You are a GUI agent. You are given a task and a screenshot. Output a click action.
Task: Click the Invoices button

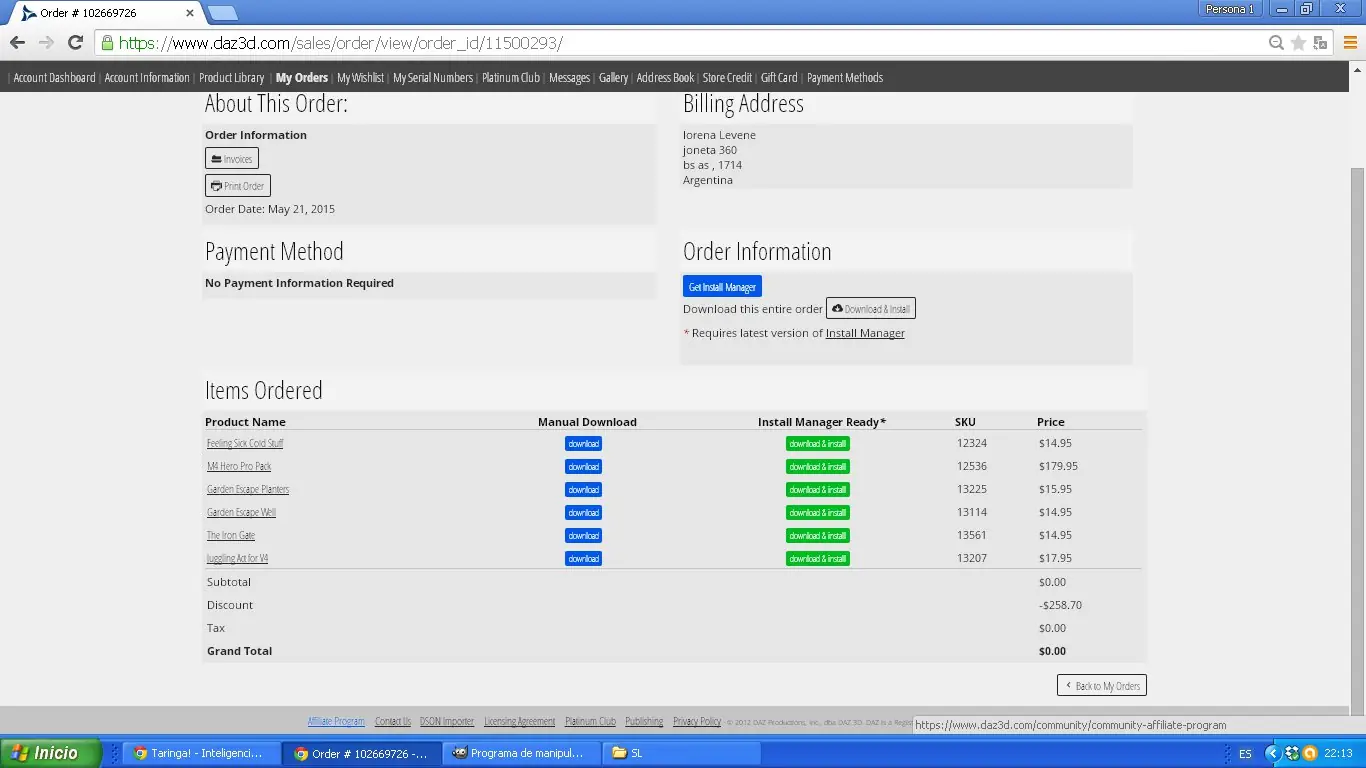click(x=232, y=158)
